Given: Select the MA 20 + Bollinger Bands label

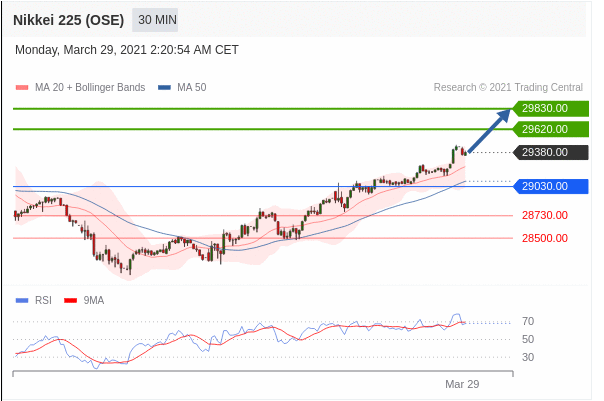Looking at the screenshot, I should pos(90,87).
